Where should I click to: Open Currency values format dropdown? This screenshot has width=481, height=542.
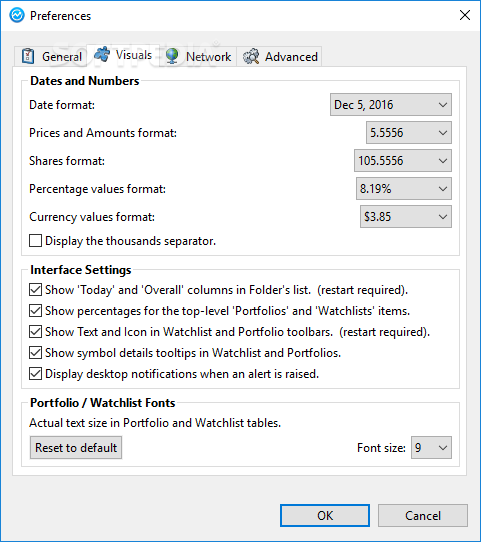click(x=406, y=216)
